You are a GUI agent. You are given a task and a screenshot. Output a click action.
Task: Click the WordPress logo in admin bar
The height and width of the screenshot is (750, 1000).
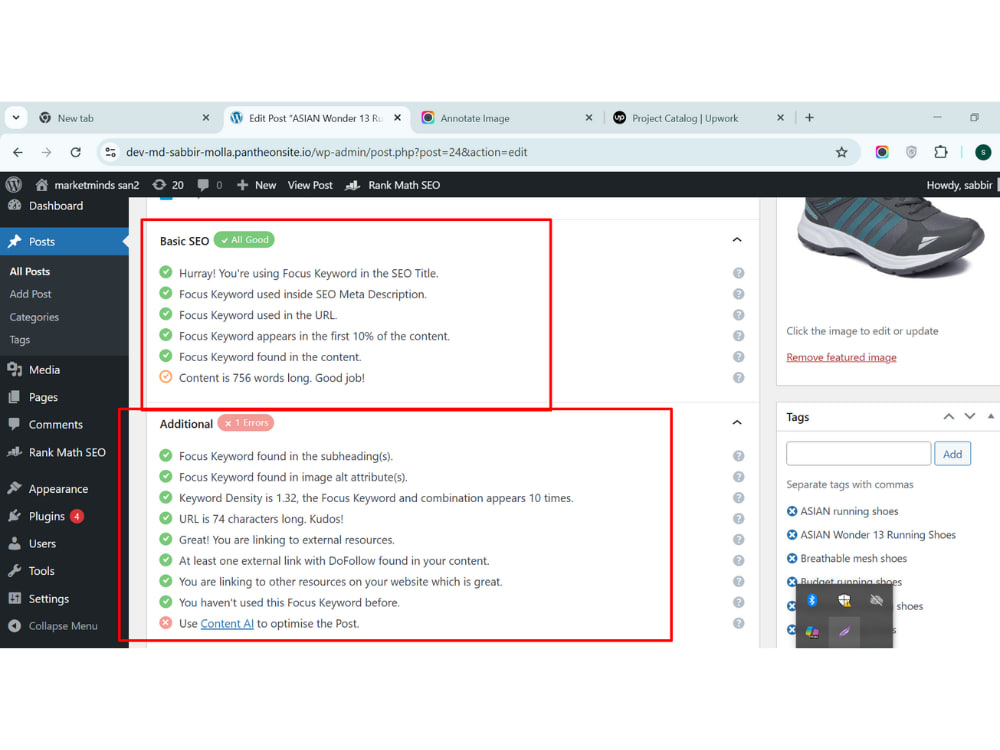13,185
